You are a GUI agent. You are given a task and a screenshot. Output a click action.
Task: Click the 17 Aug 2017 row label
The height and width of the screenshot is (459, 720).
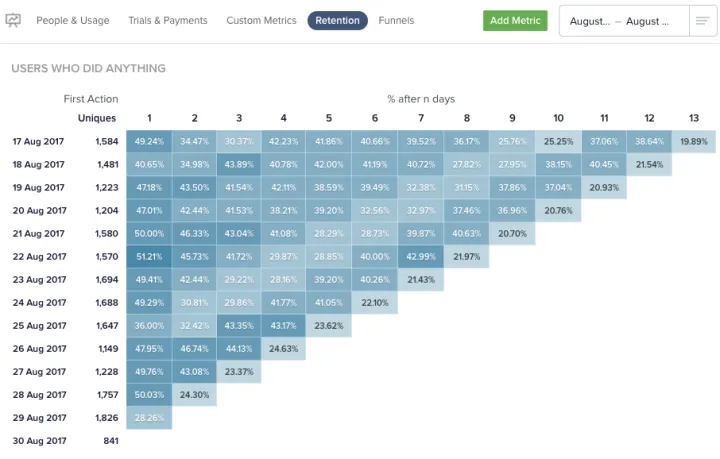40,141
